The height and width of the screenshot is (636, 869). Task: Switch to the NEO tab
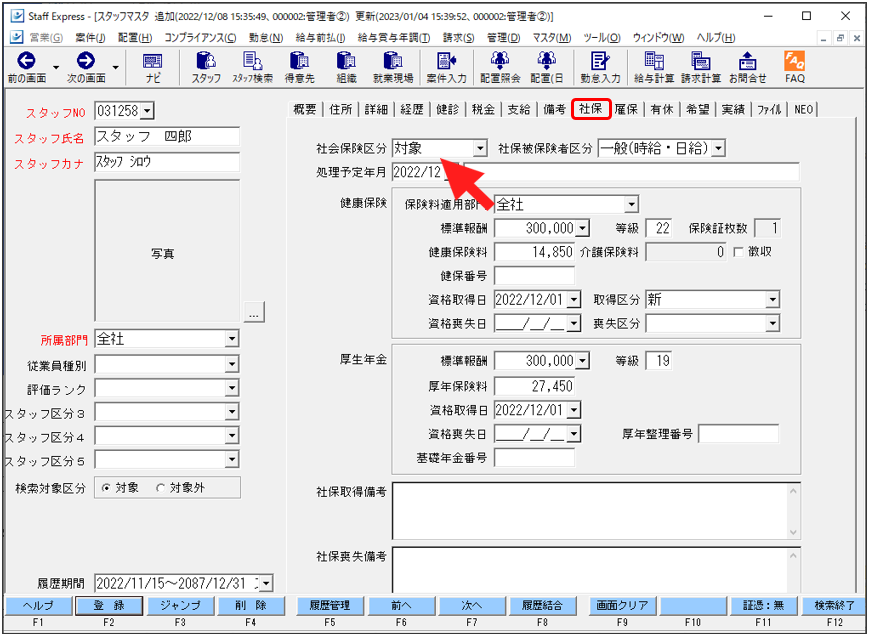(804, 110)
